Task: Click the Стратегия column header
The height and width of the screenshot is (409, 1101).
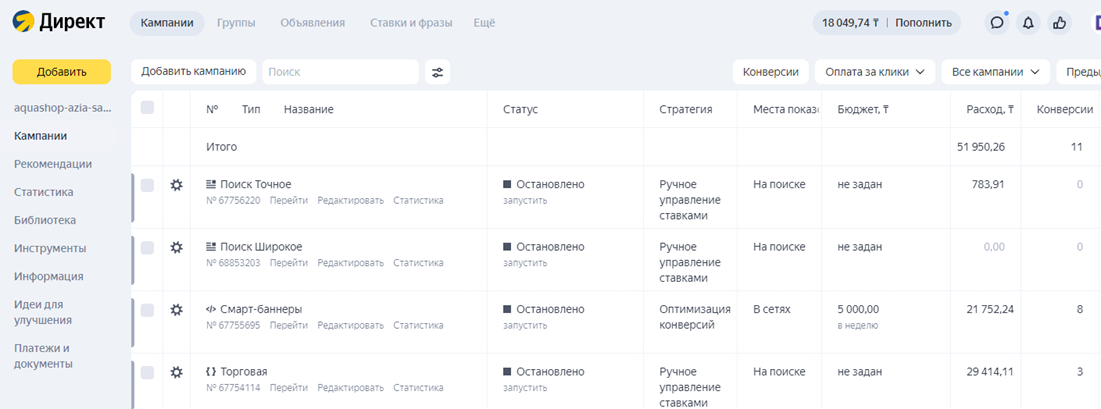Action: (686, 109)
